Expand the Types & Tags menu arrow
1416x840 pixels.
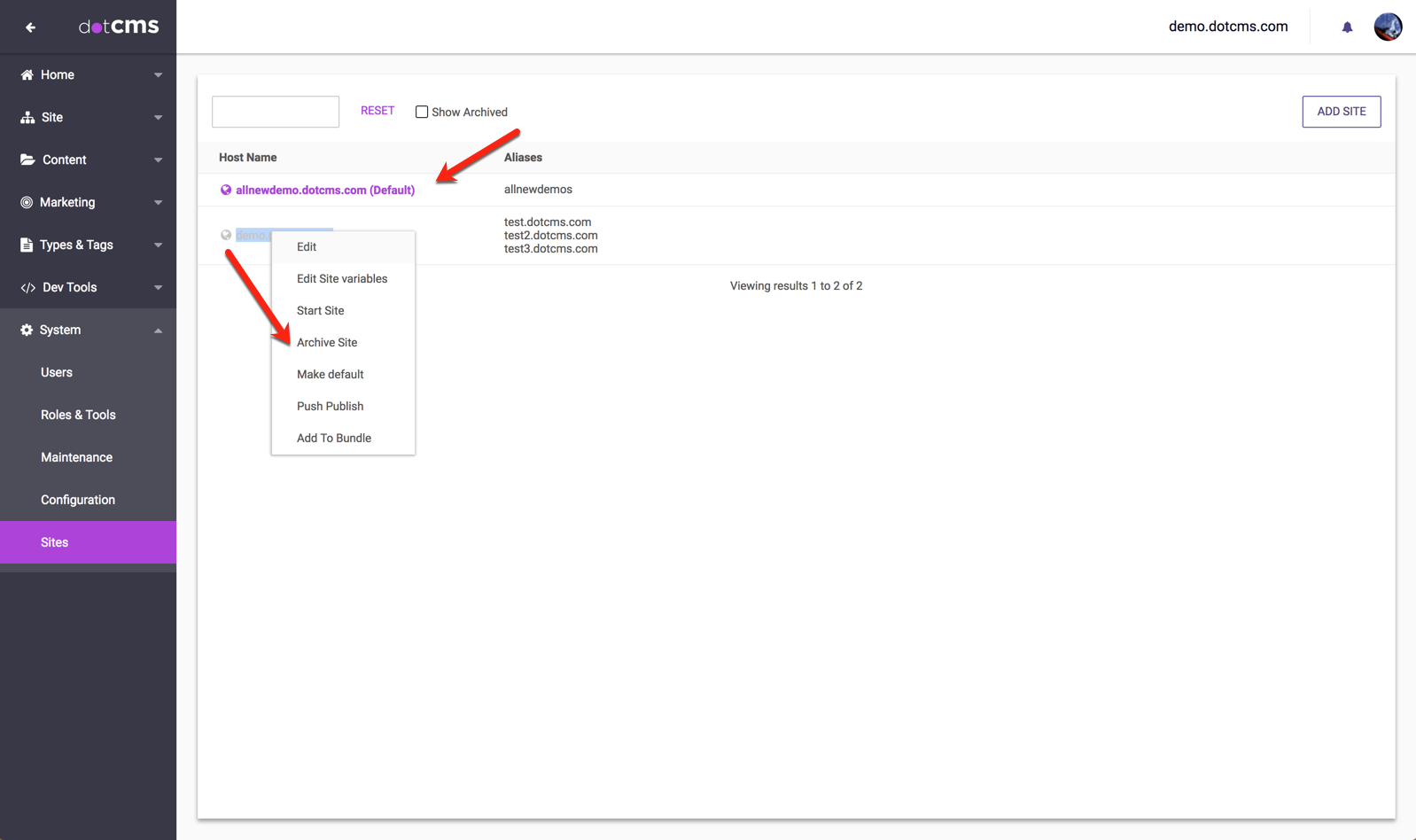coord(158,245)
